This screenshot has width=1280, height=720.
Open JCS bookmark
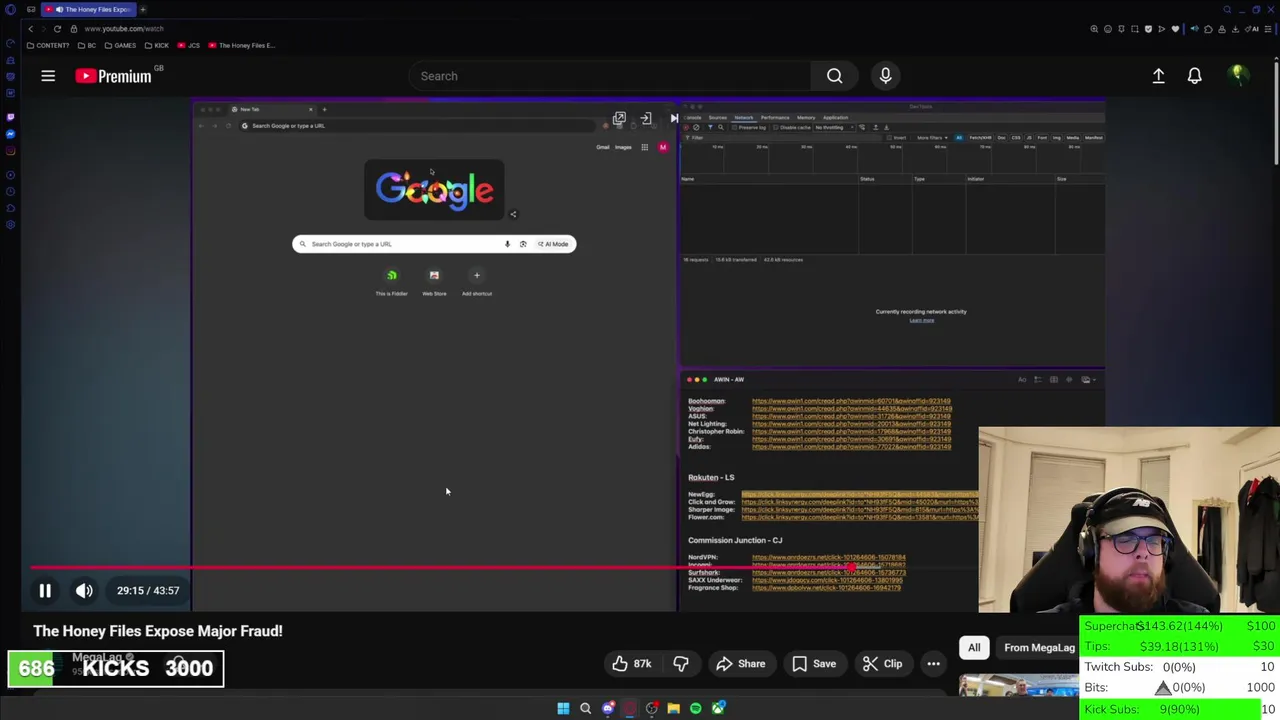189,45
